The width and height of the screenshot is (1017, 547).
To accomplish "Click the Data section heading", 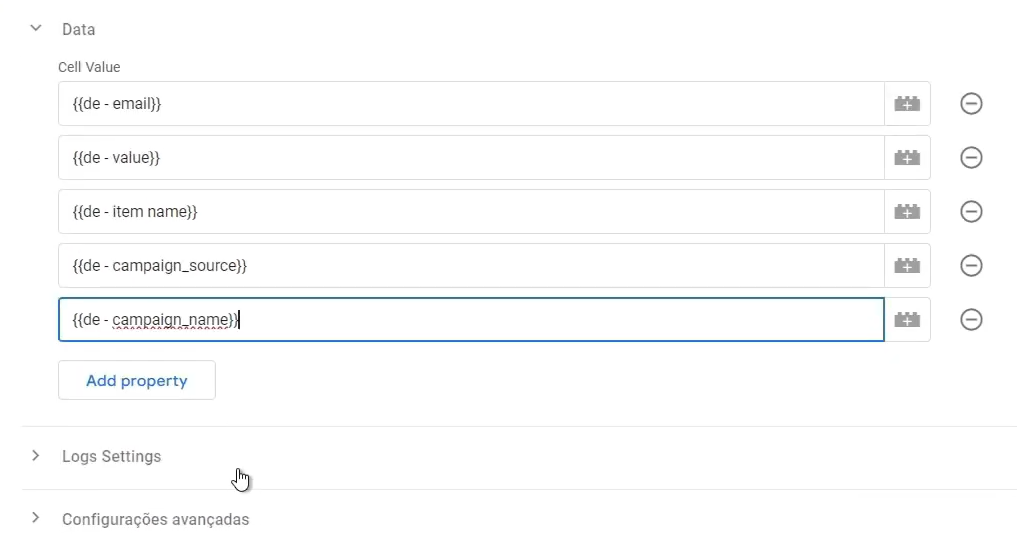I will pyautogui.click(x=79, y=30).
